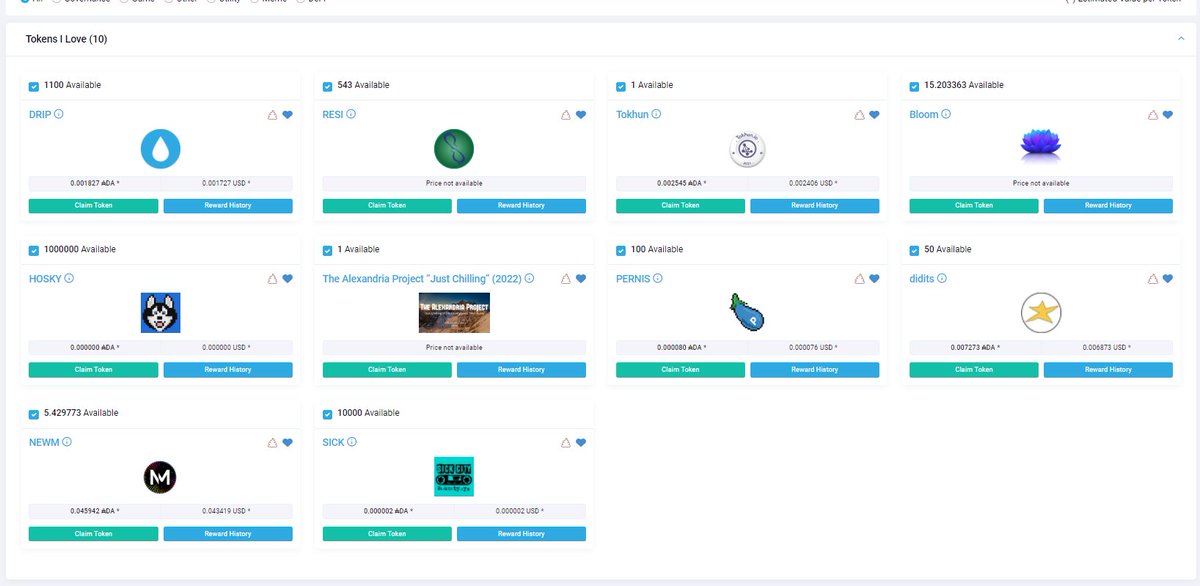Unfavorite PERNIS with the heart icon
Image resolution: width=1200 pixels, height=586 pixels.
tap(874, 279)
